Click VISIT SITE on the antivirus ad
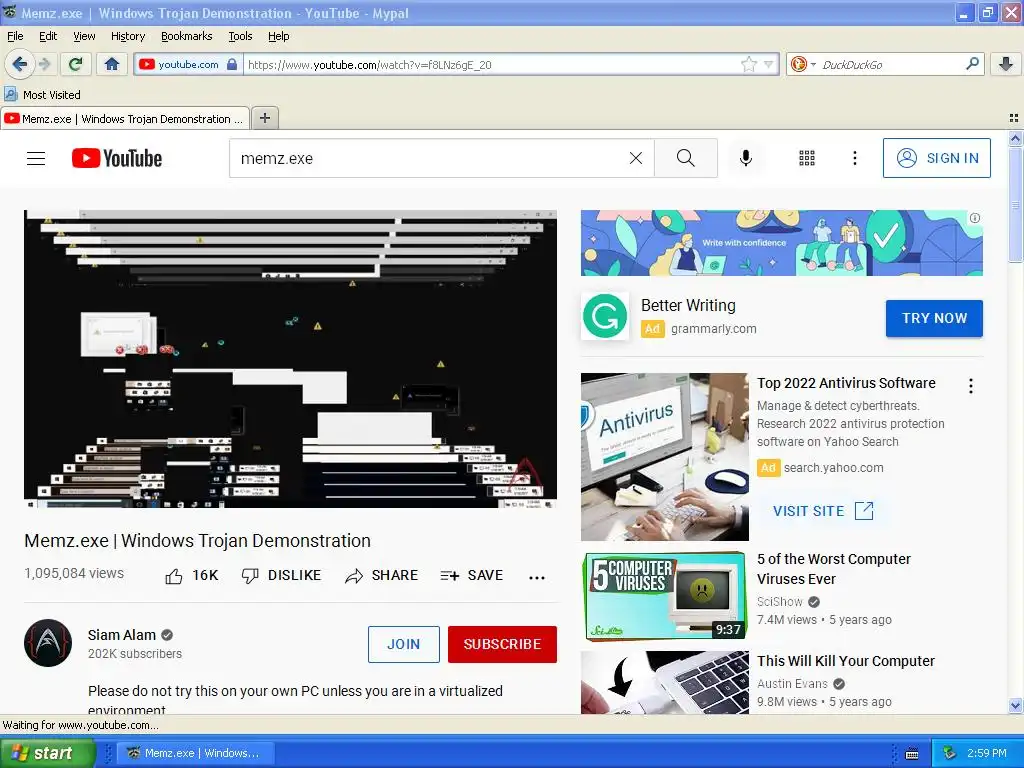The height and width of the screenshot is (768, 1024). click(823, 511)
